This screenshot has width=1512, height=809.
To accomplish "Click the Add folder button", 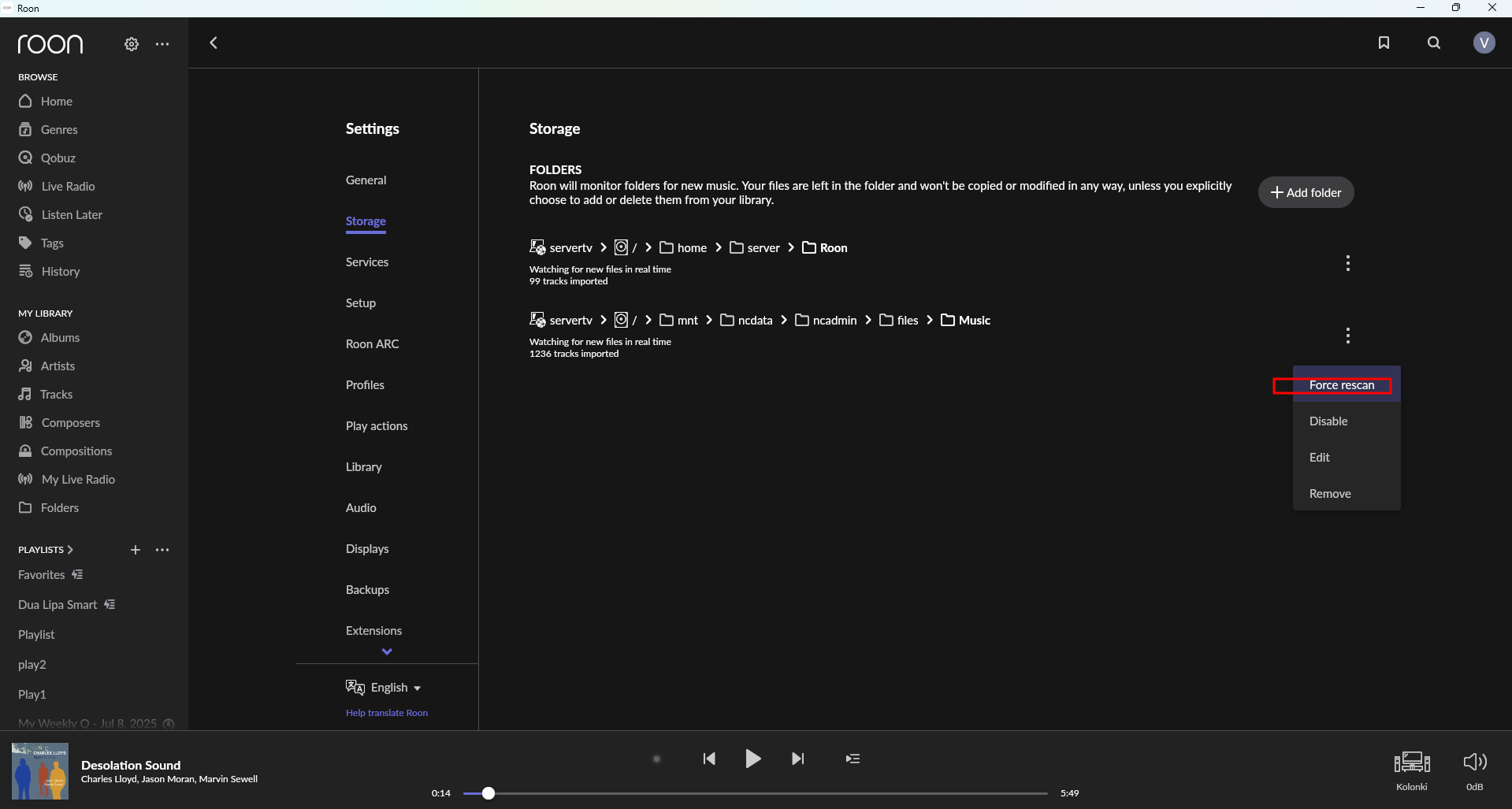I will (x=1306, y=192).
